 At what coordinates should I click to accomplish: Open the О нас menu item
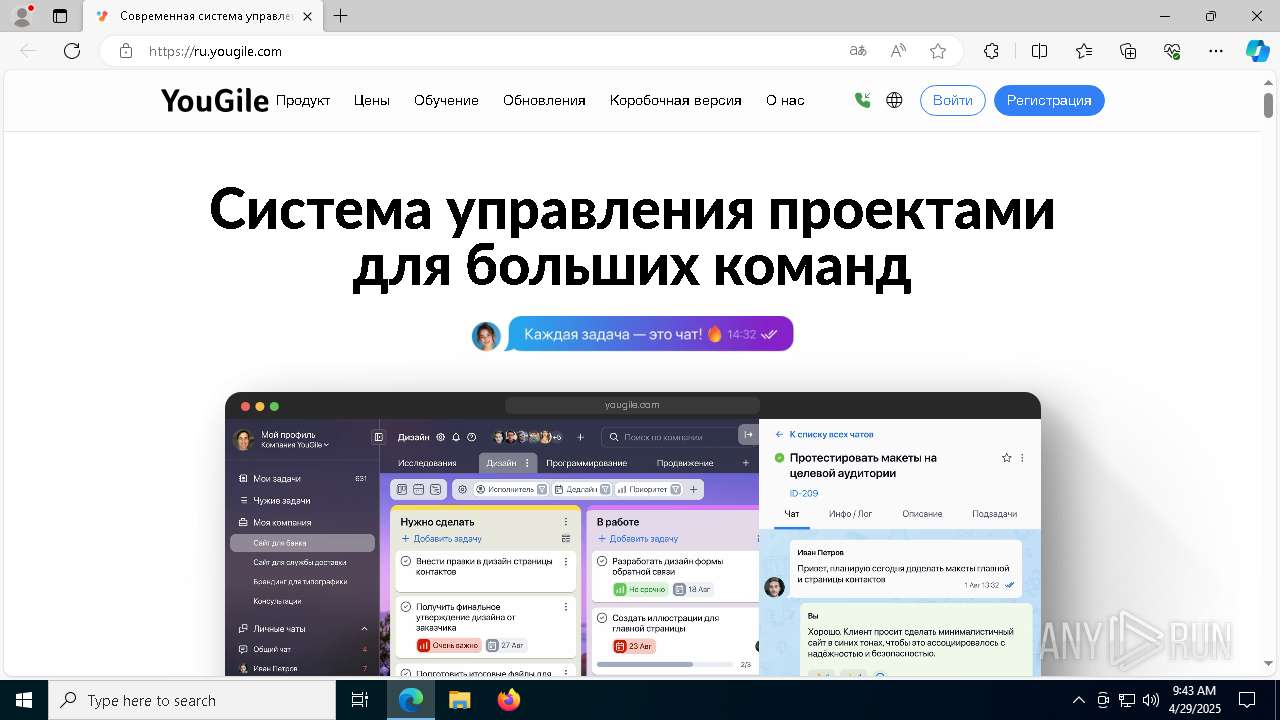tap(785, 100)
